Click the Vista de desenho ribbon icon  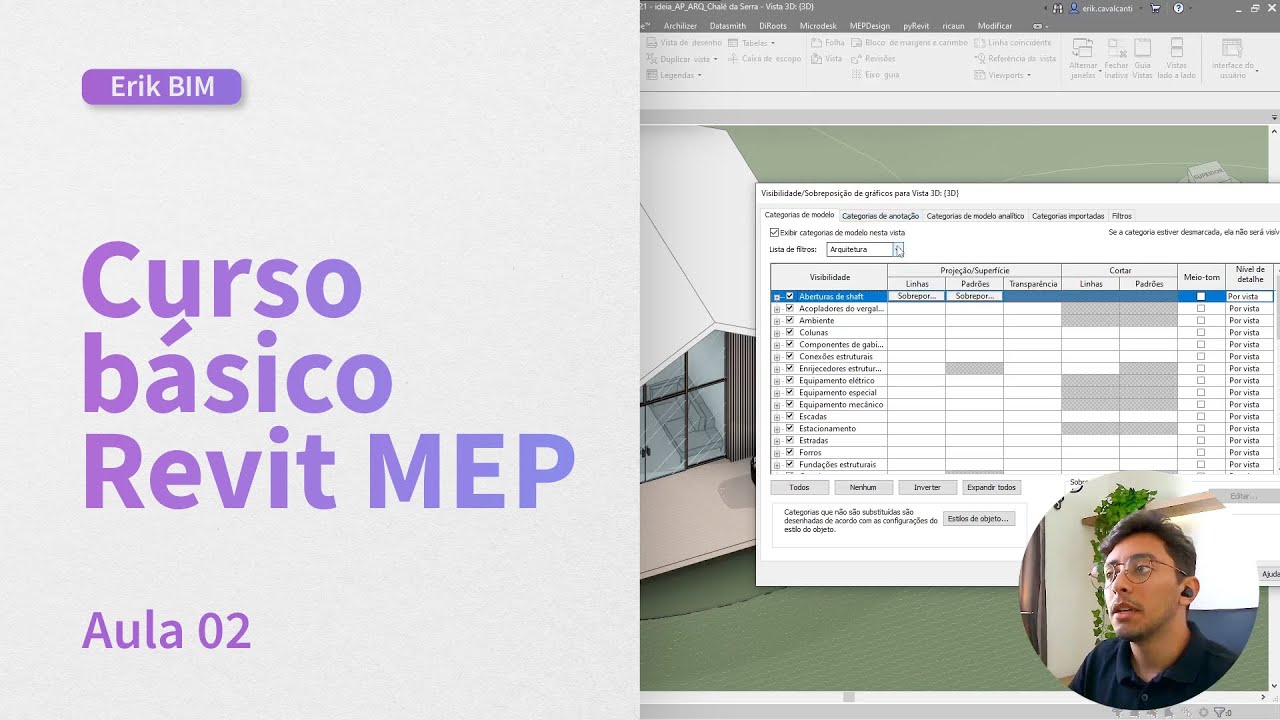(x=652, y=43)
